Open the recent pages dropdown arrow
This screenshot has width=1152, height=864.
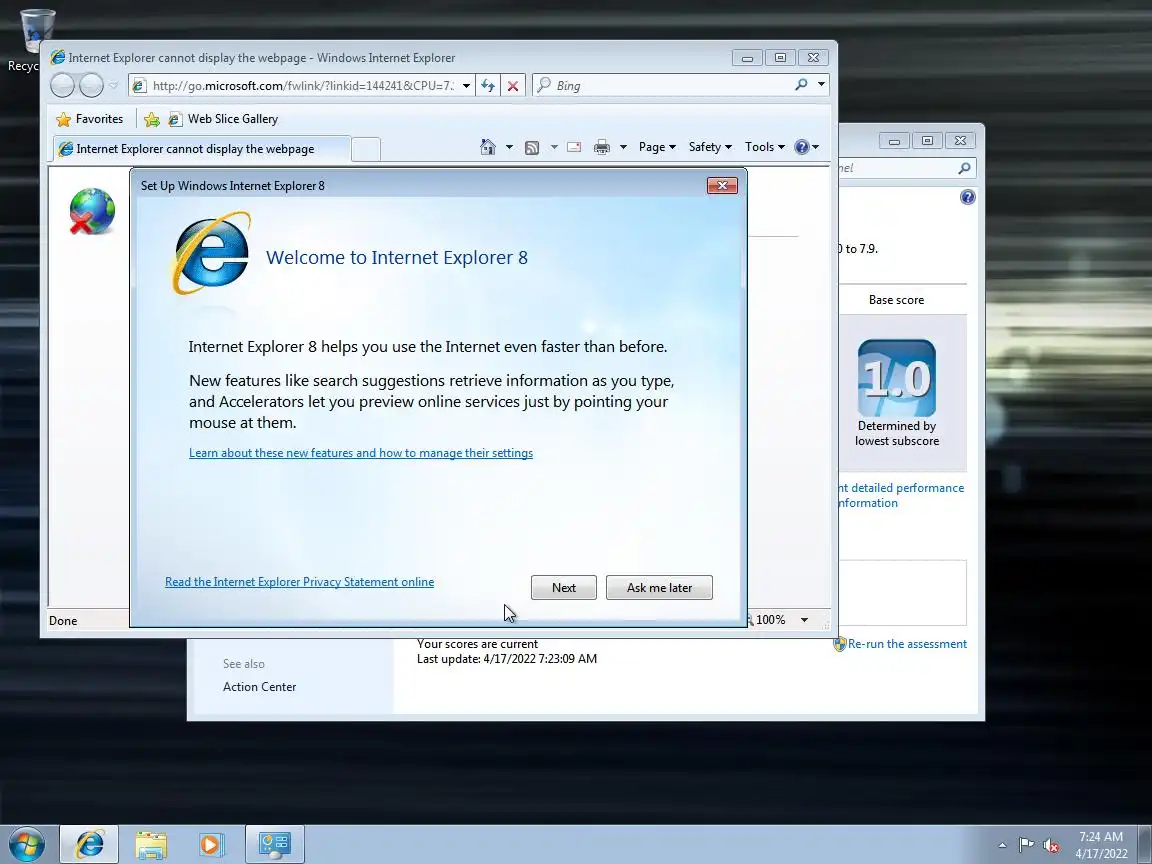pos(113,85)
